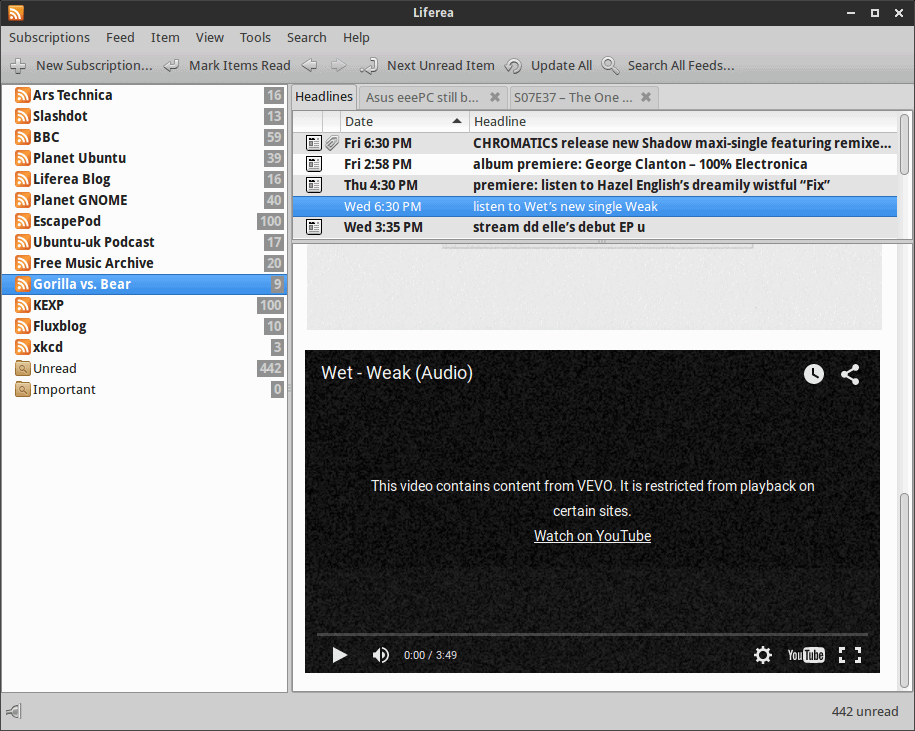Toggle offline mode icon in status bar
This screenshot has width=915, height=731.
coord(14,712)
